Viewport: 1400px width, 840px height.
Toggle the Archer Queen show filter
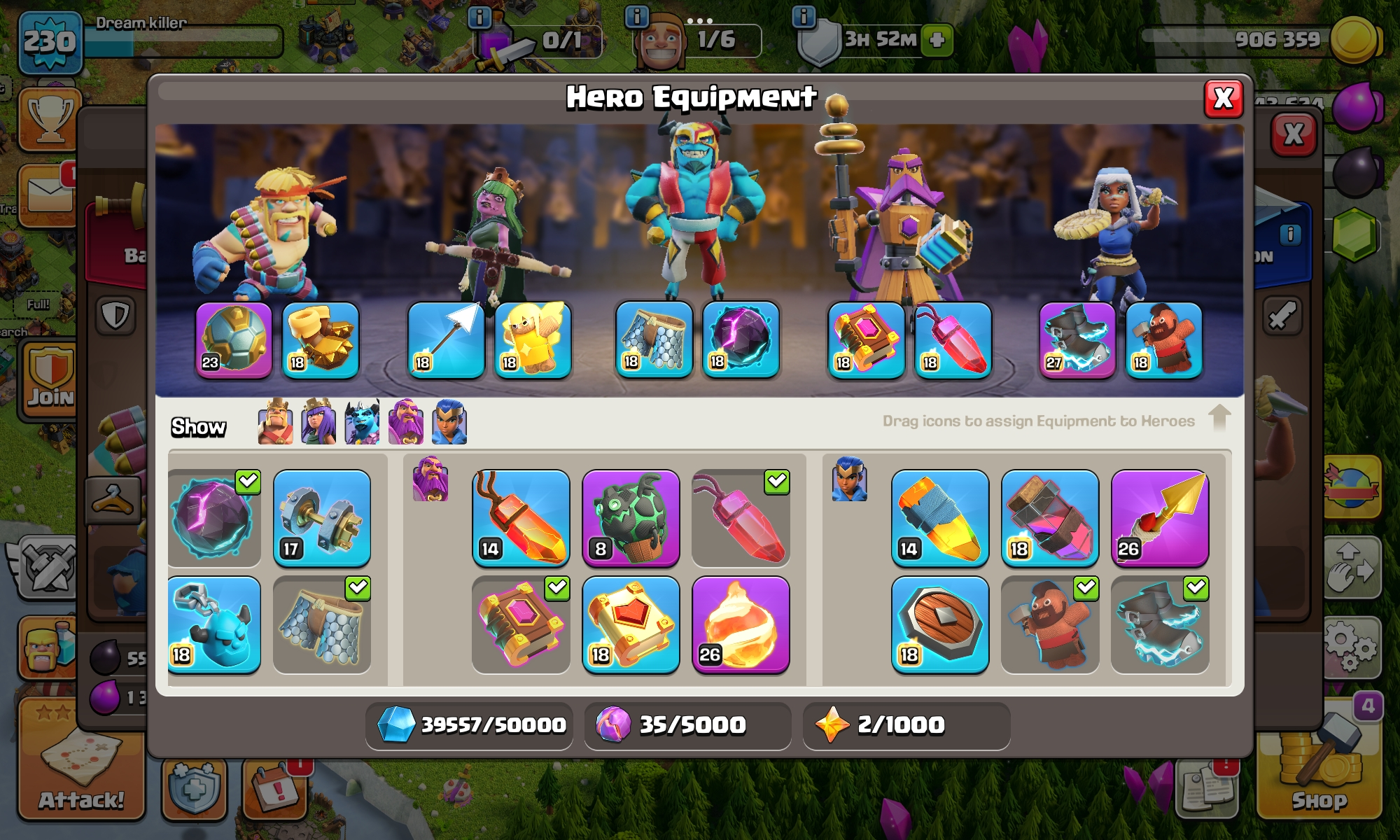318,422
